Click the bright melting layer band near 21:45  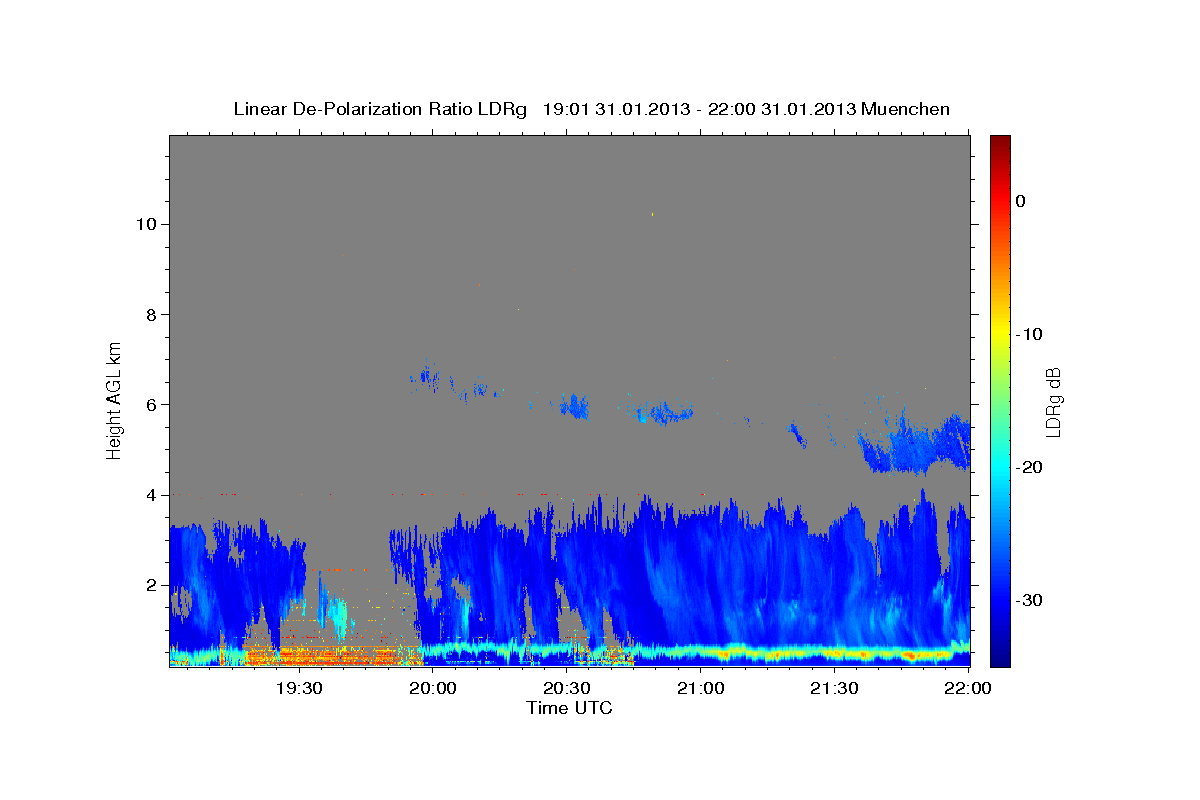(x=900, y=653)
